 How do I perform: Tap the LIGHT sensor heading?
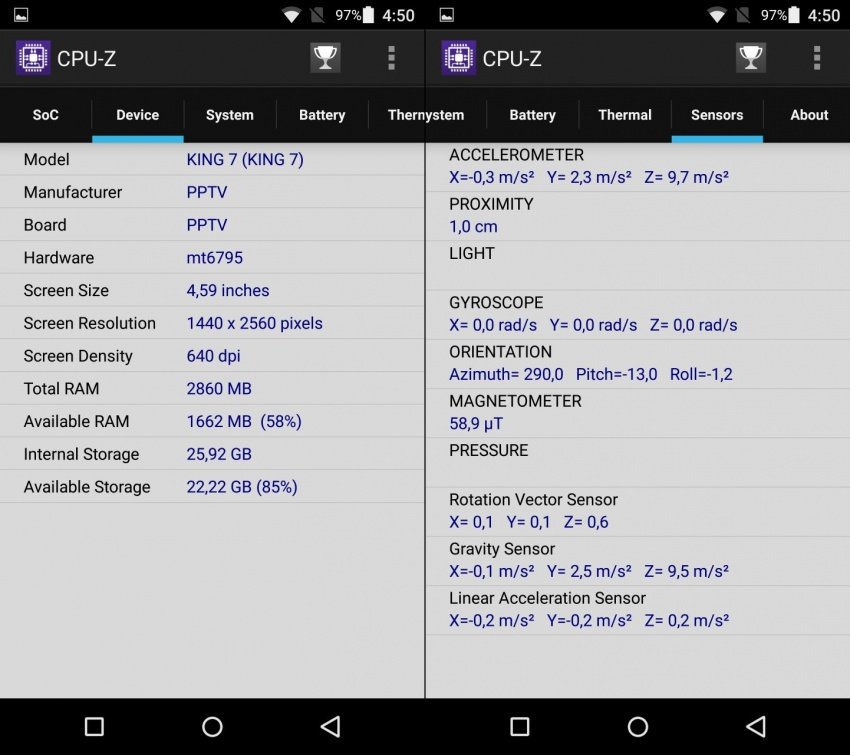(x=472, y=253)
